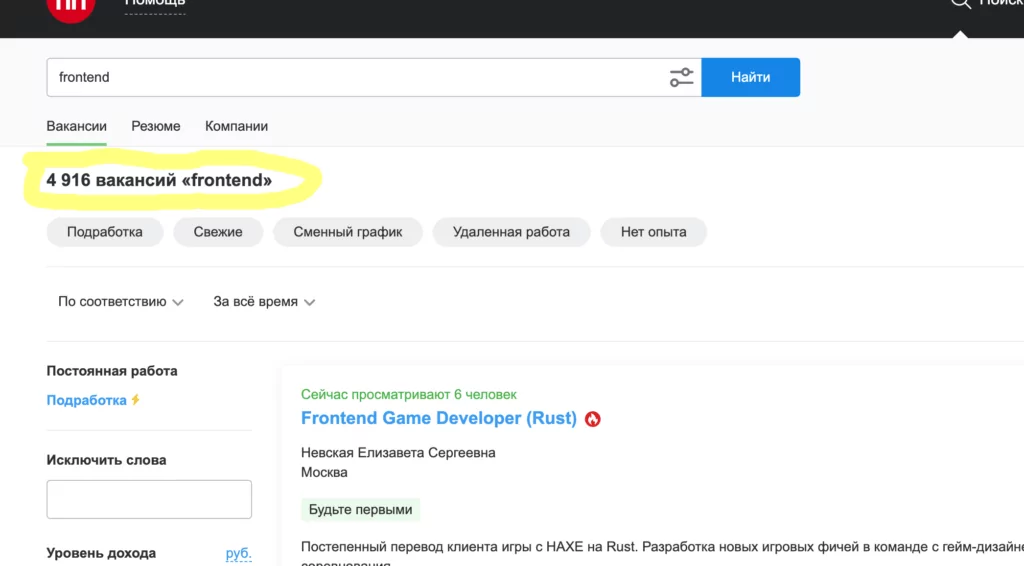Switch to the Компании tab
The width and height of the screenshot is (1024, 566).
tap(236, 126)
